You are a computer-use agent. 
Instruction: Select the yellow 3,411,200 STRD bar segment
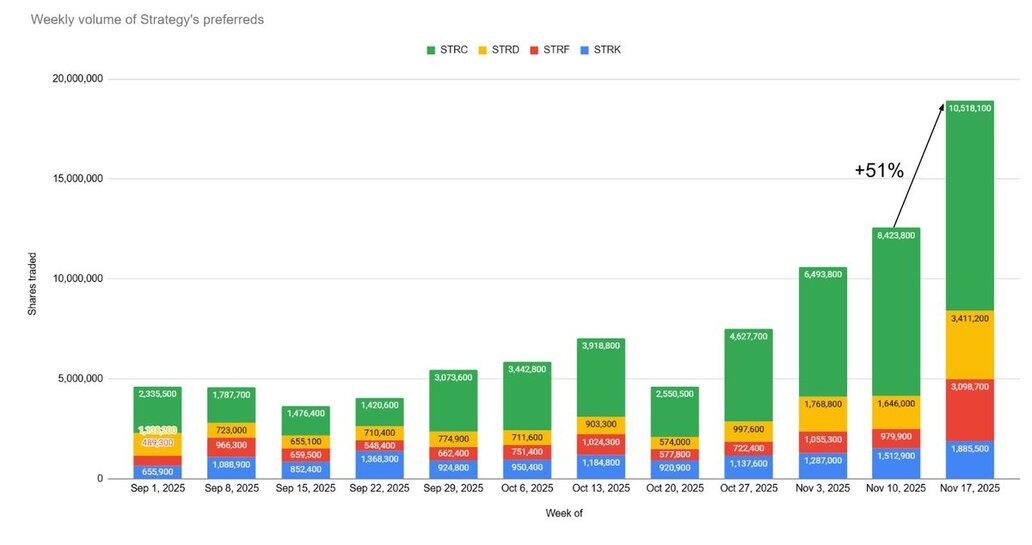point(969,345)
